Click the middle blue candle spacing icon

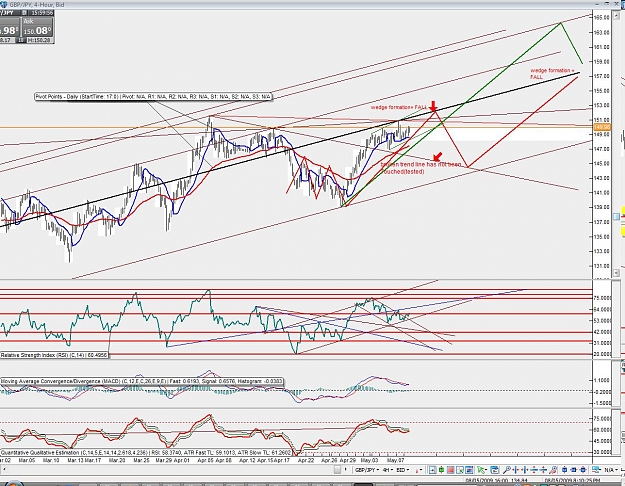(574, 470)
